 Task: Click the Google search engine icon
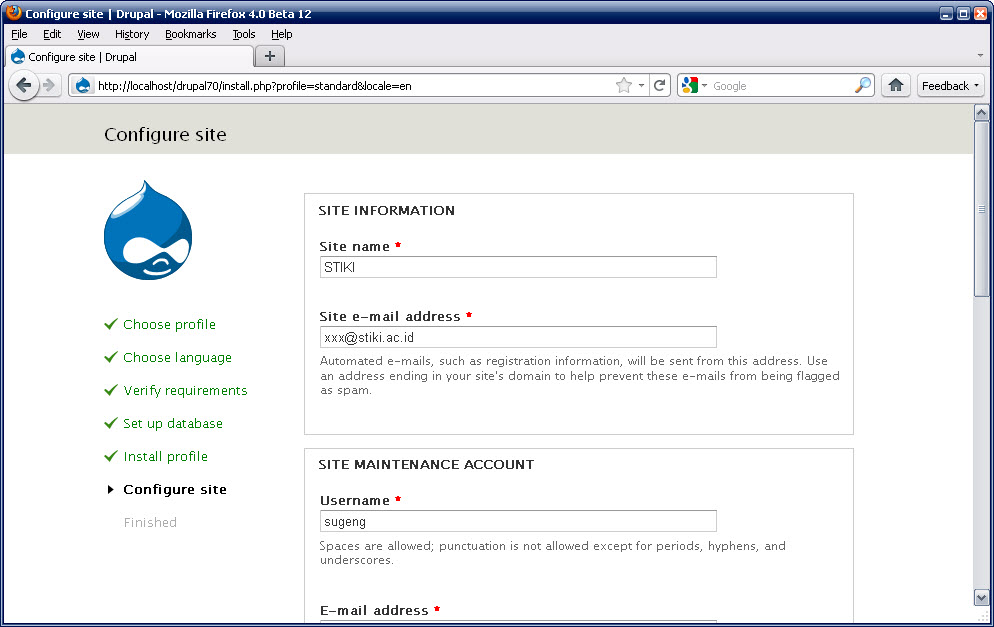690,86
